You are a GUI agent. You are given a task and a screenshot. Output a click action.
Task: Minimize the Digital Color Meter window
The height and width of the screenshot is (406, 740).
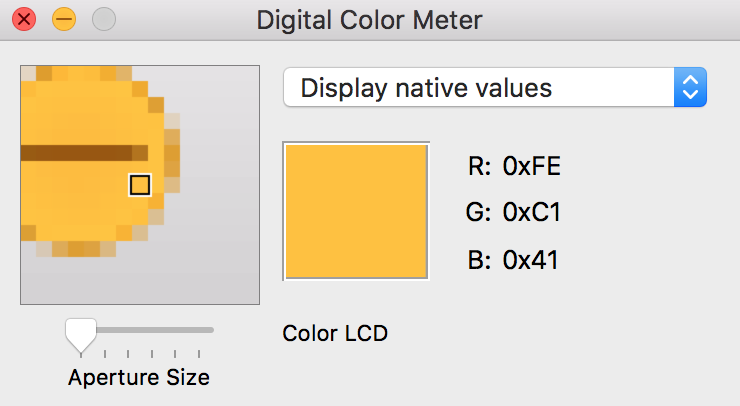tap(64, 19)
